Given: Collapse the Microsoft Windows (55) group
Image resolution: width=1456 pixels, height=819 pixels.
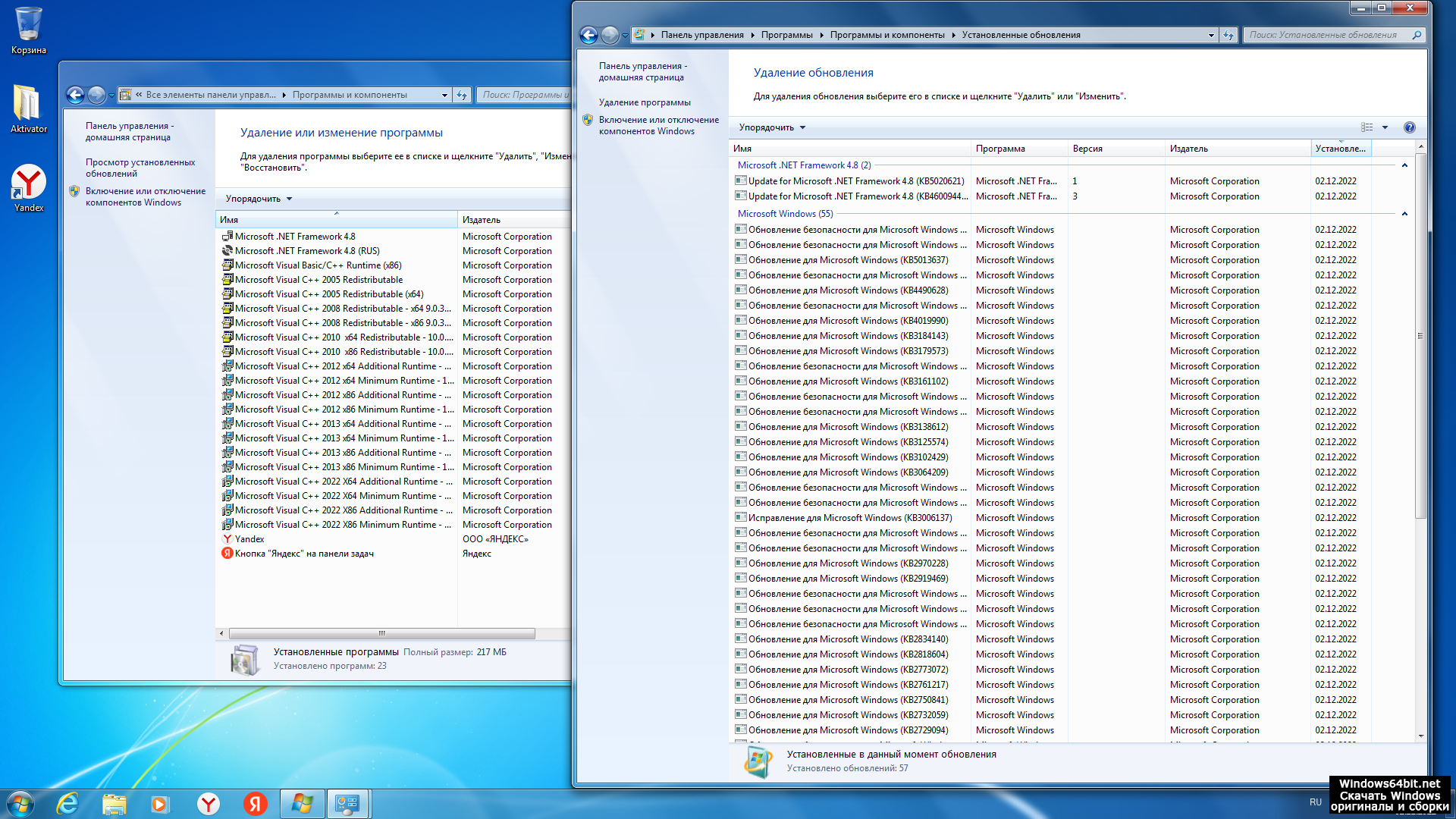Looking at the screenshot, I should tap(1404, 214).
